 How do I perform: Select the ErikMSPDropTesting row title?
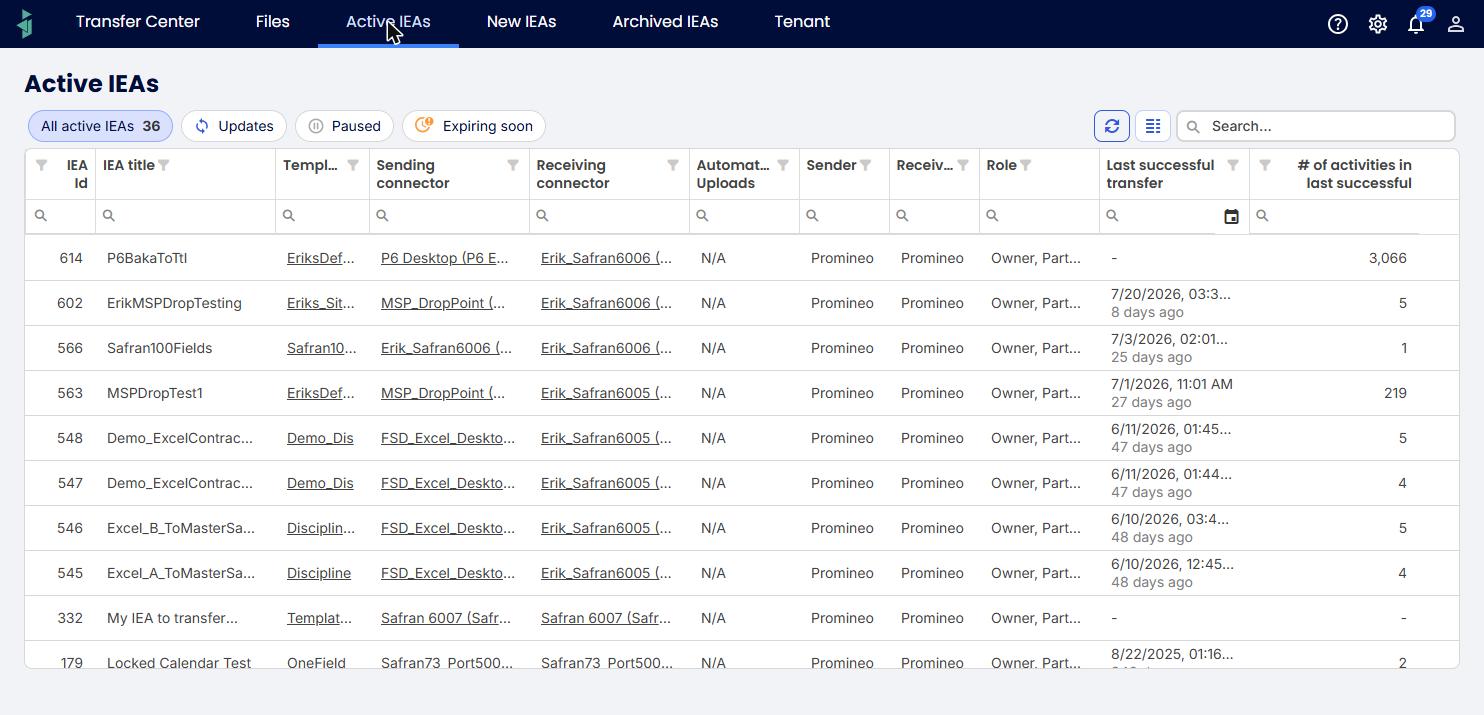click(174, 303)
